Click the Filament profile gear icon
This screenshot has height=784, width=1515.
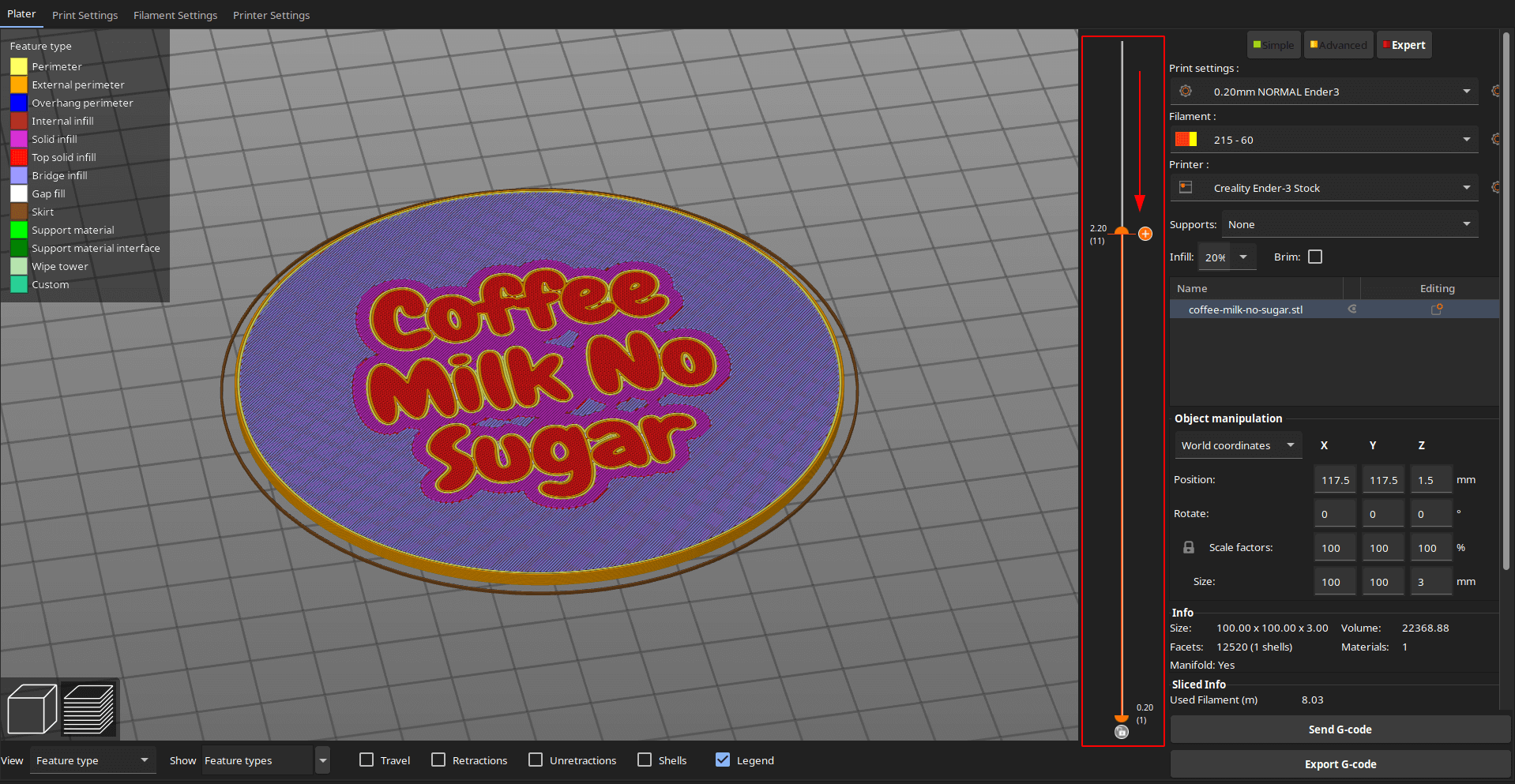click(x=1495, y=139)
